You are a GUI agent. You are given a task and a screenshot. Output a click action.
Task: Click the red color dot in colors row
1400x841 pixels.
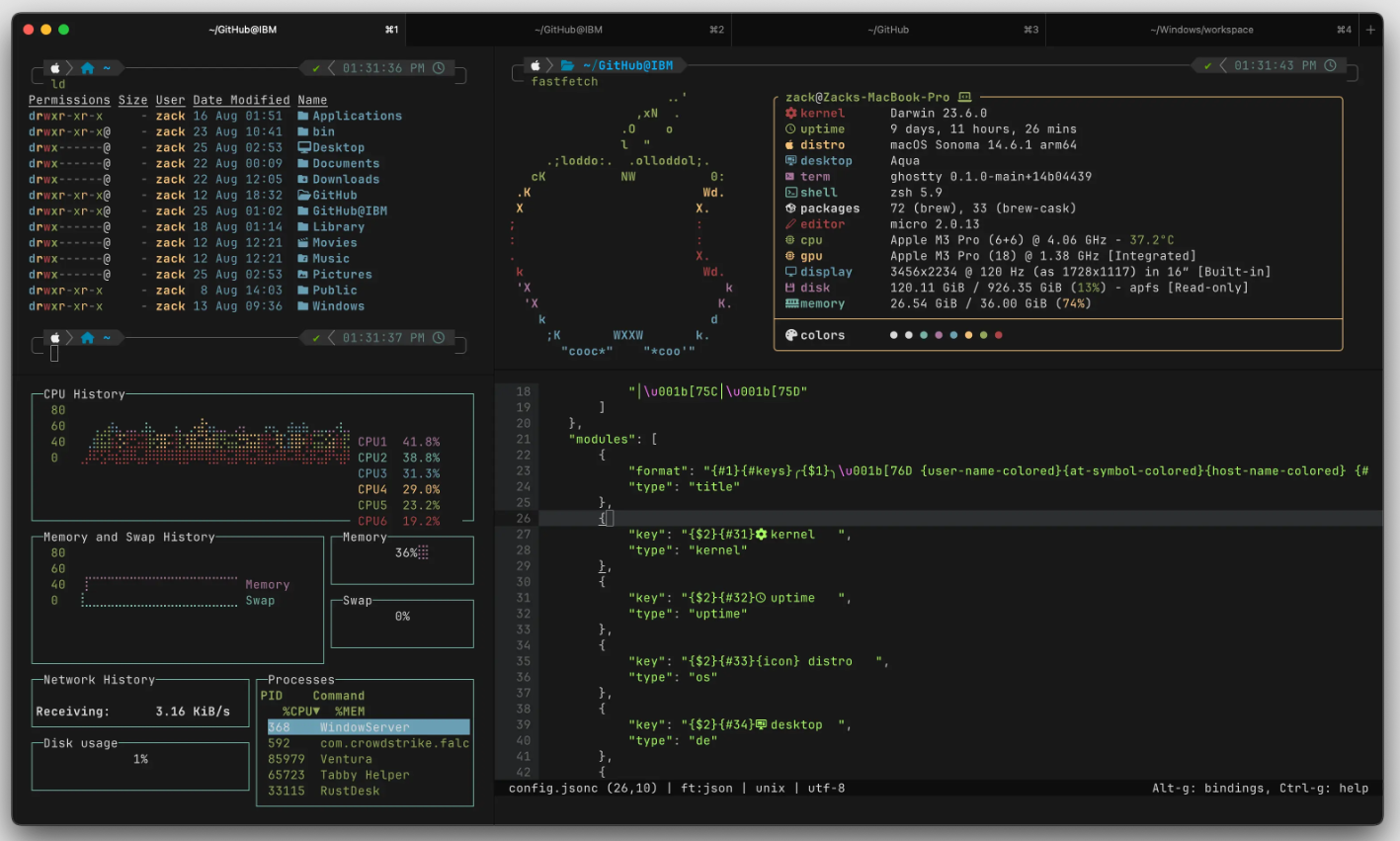[998, 335]
